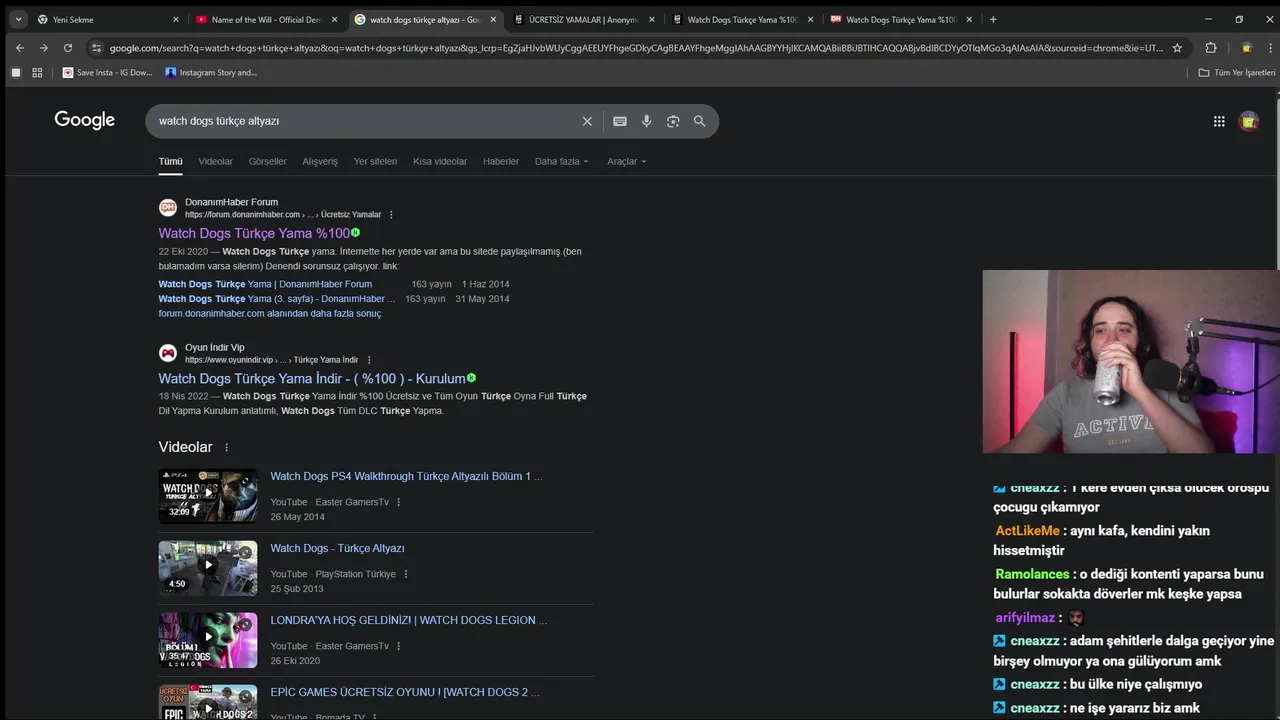The image size is (1280, 720).
Task: Open EPİC GAMES ÜCRETSİZ OYUNU Watch Dogs 2 link
Action: (x=404, y=692)
